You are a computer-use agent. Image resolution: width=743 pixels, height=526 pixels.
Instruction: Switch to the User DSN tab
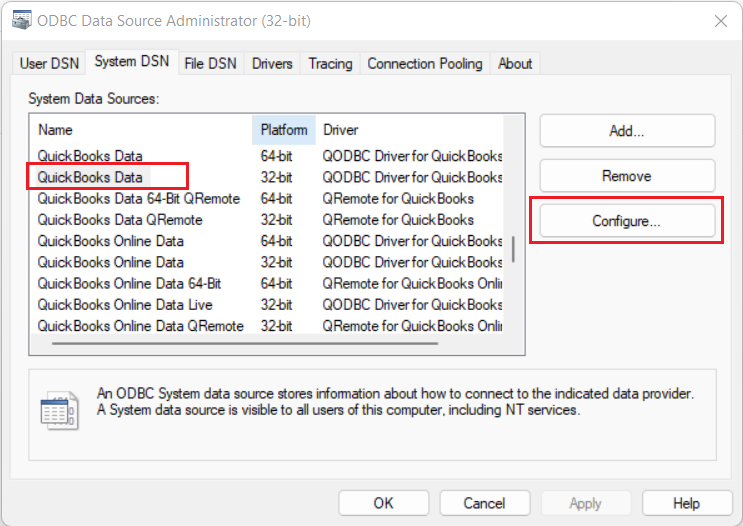pyautogui.click(x=48, y=63)
